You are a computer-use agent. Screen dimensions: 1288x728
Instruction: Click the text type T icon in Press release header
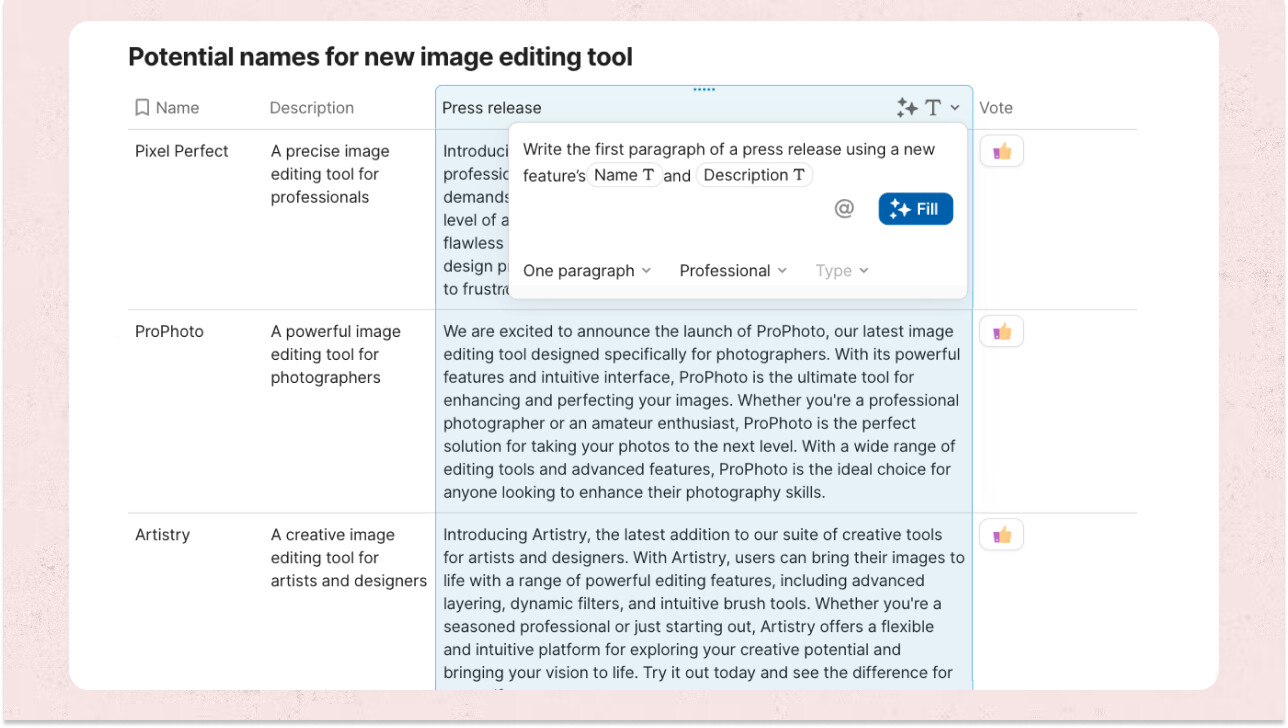pyautogui.click(x=933, y=108)
